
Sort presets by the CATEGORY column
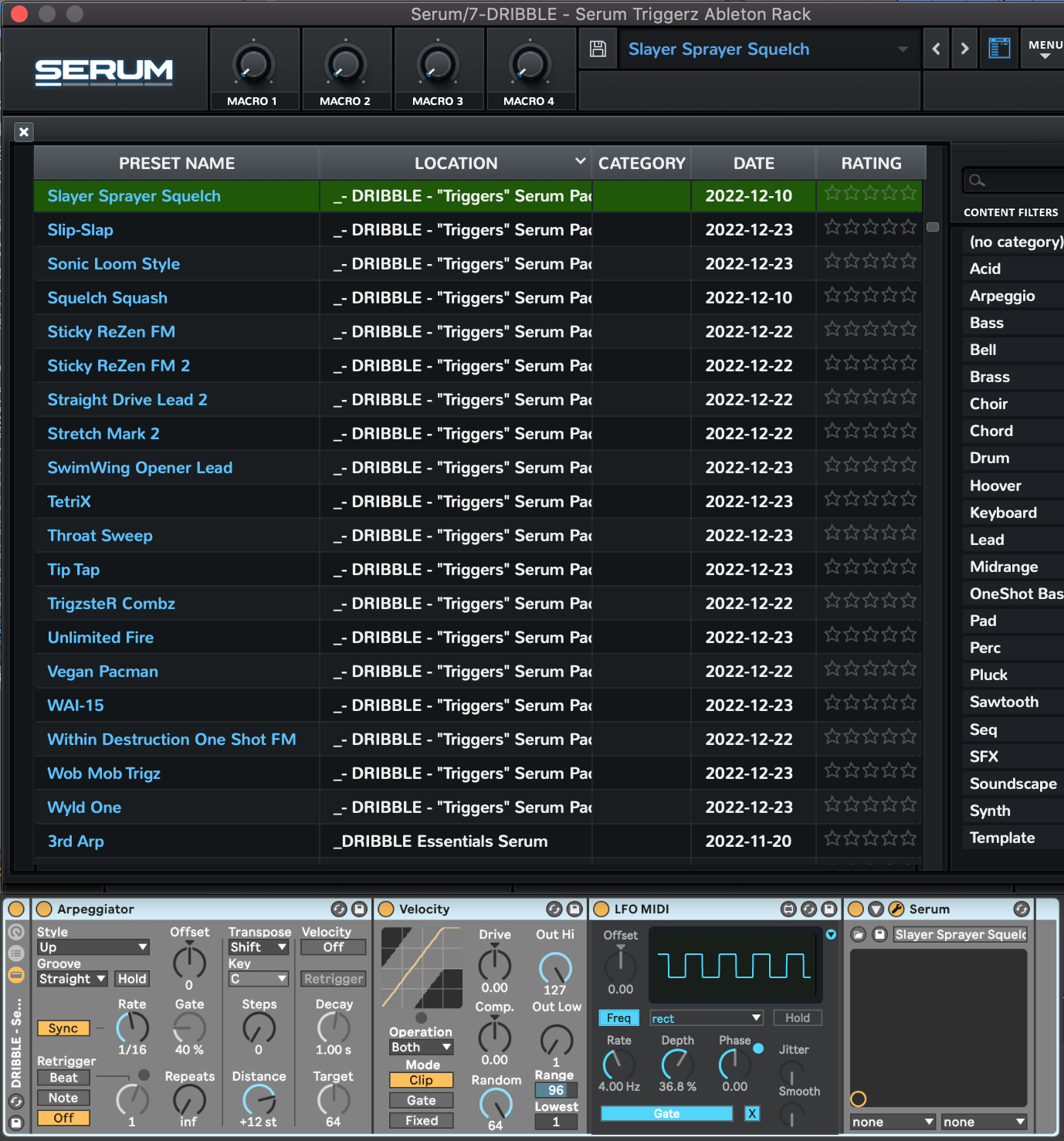click(x=642, y=164)
